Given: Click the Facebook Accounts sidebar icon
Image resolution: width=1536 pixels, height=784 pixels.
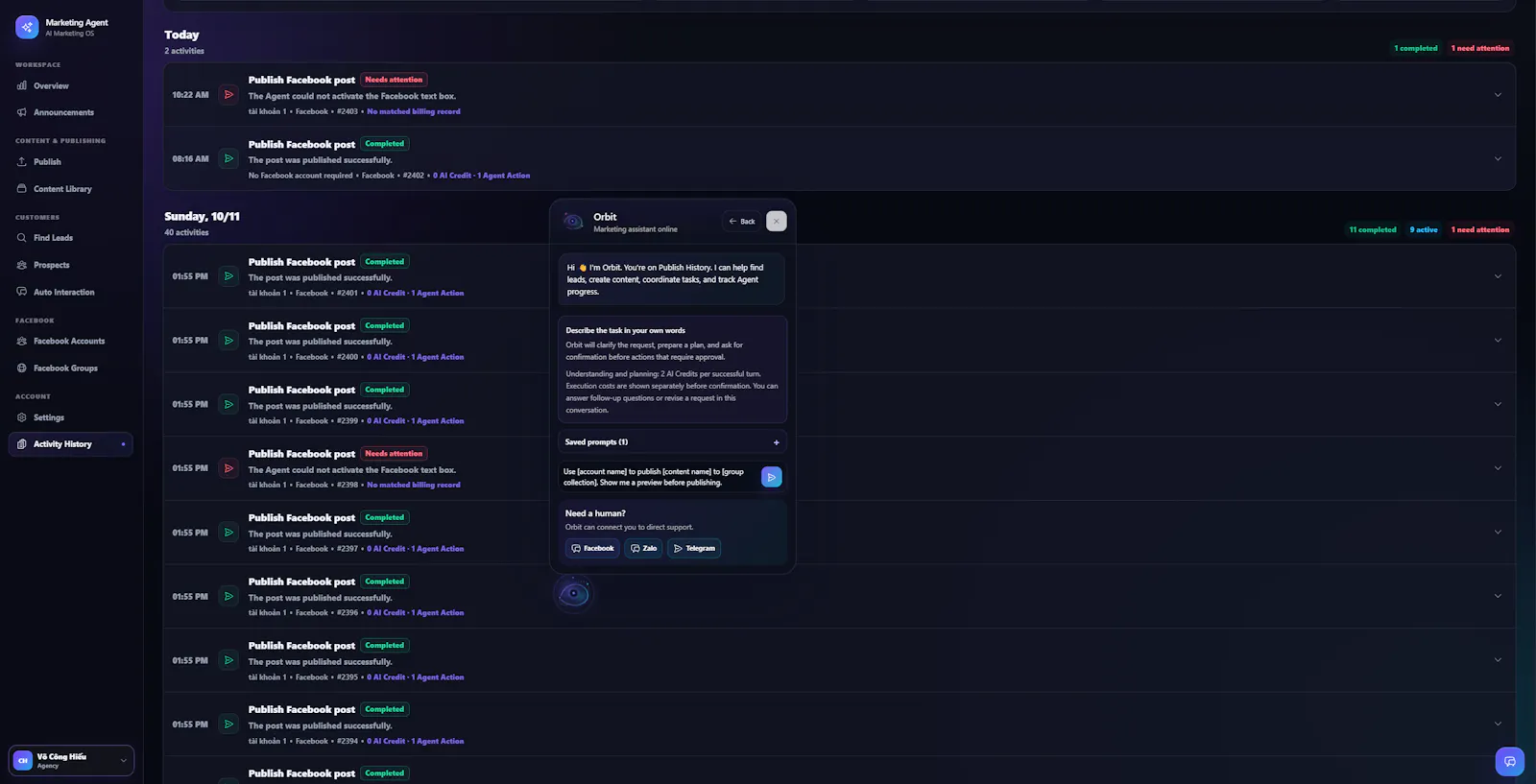Looking at the screenshot, I should point(22,342).
